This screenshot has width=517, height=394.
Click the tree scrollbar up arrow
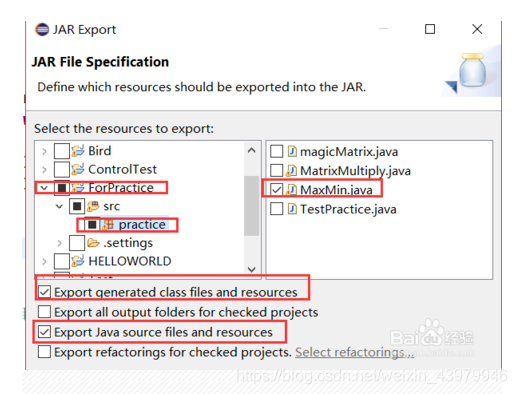252,151
